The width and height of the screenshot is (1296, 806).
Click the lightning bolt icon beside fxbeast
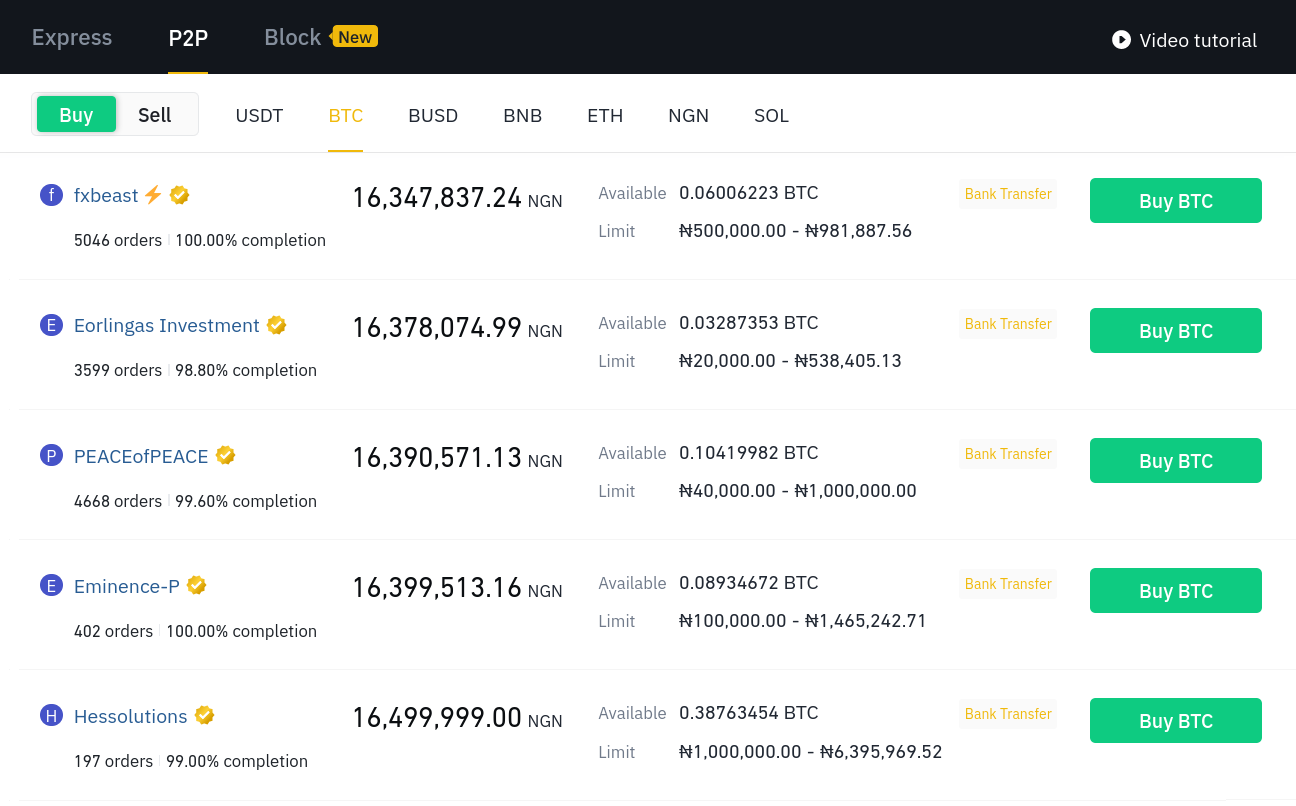coord(153,195)
